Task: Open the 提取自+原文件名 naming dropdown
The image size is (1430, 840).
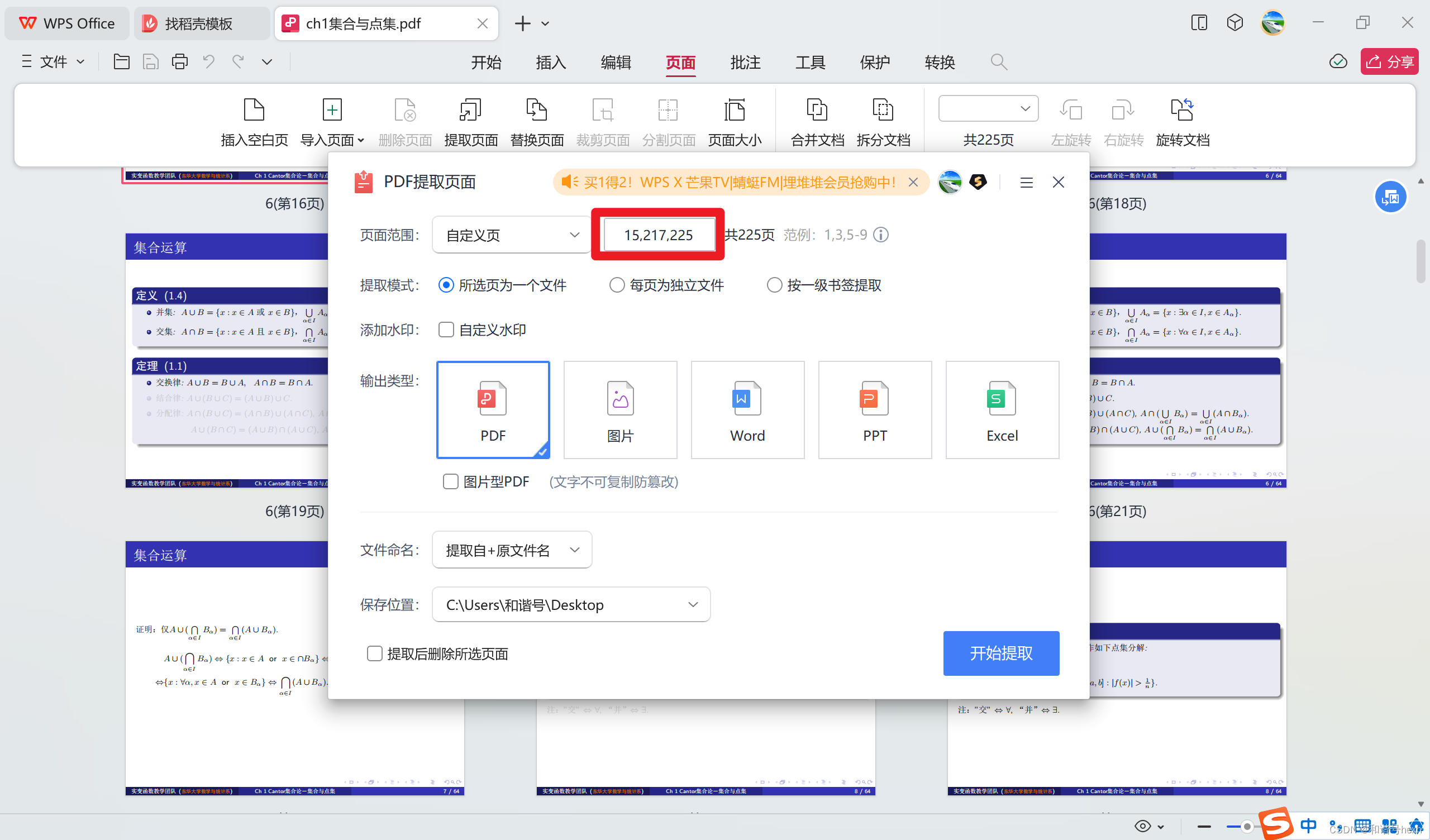Action: 511,550
